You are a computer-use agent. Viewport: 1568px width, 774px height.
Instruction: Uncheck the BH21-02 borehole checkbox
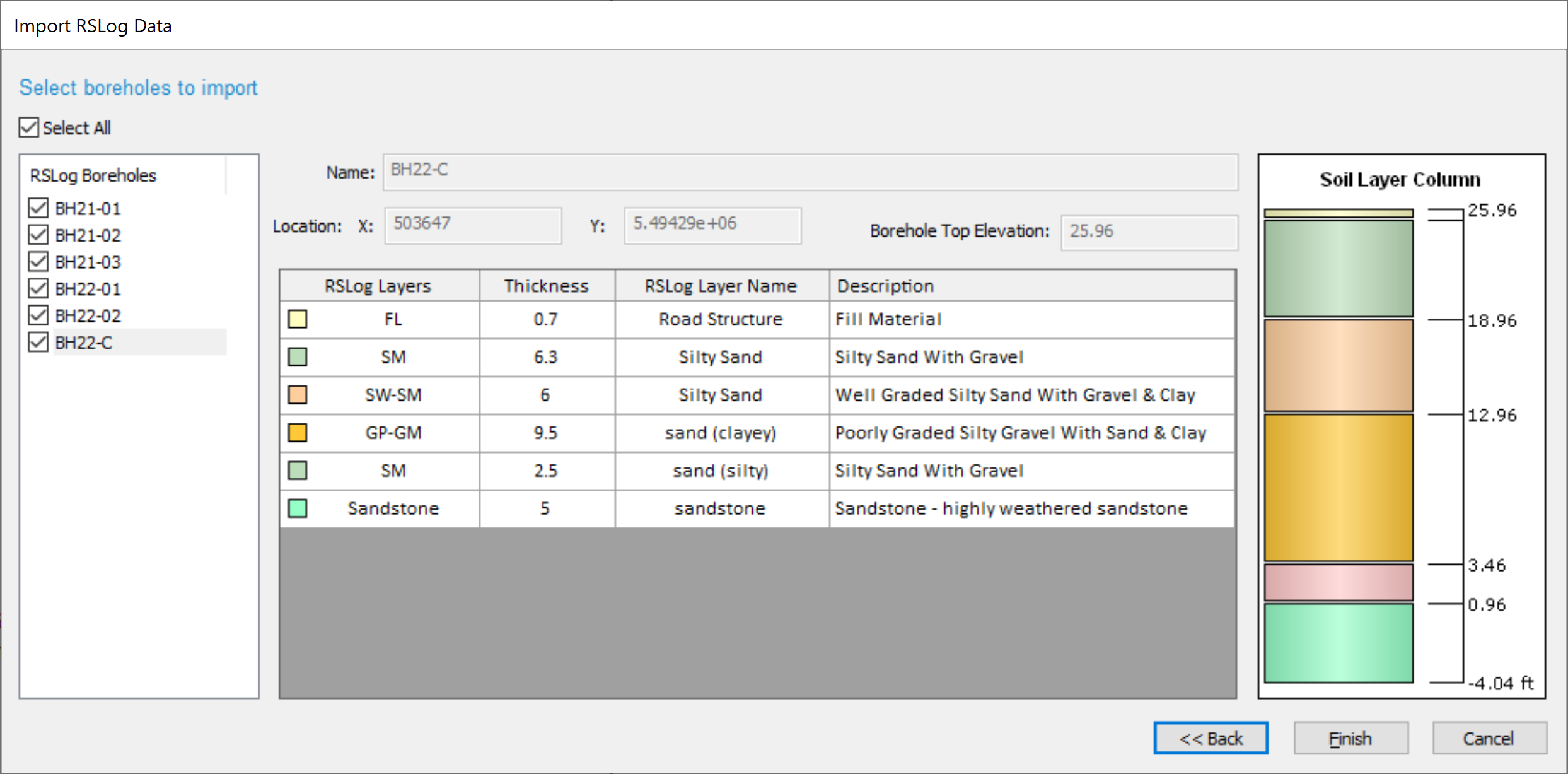[x=38, y=235]
